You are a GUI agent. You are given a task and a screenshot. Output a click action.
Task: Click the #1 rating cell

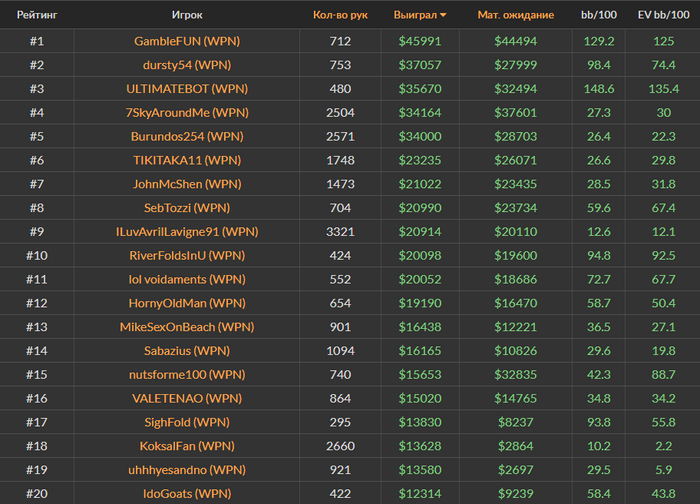(x=37, y=41)
